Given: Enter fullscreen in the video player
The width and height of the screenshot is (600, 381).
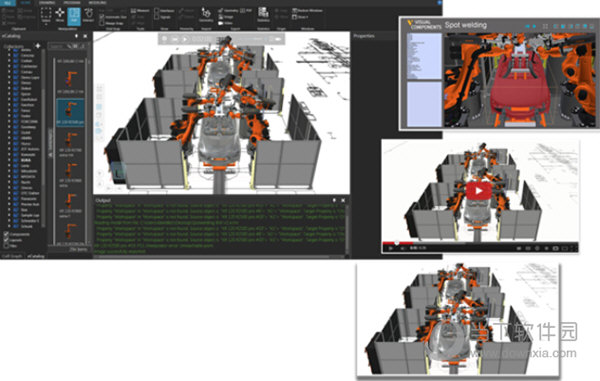Looking at the screenshot, I should (574, 248).
